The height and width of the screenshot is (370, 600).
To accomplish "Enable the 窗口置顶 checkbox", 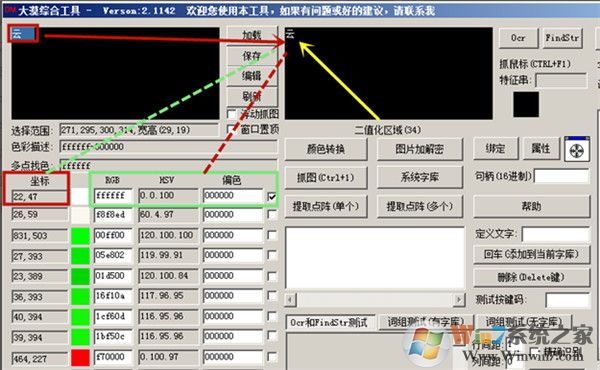I will (x=232, y=129).
